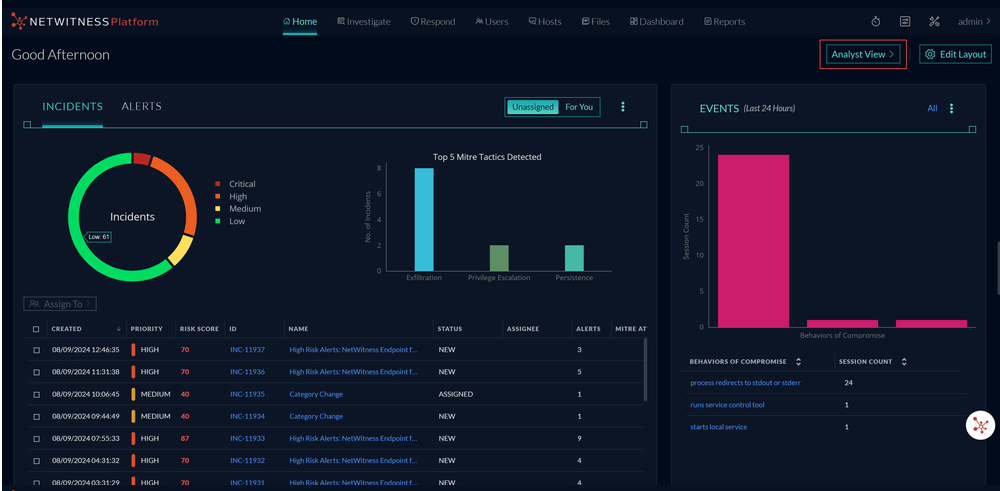Viewport: 1000px width, 491px height.
Task: Open High Risk Alerts name for INC-11933
Action: 353,439
